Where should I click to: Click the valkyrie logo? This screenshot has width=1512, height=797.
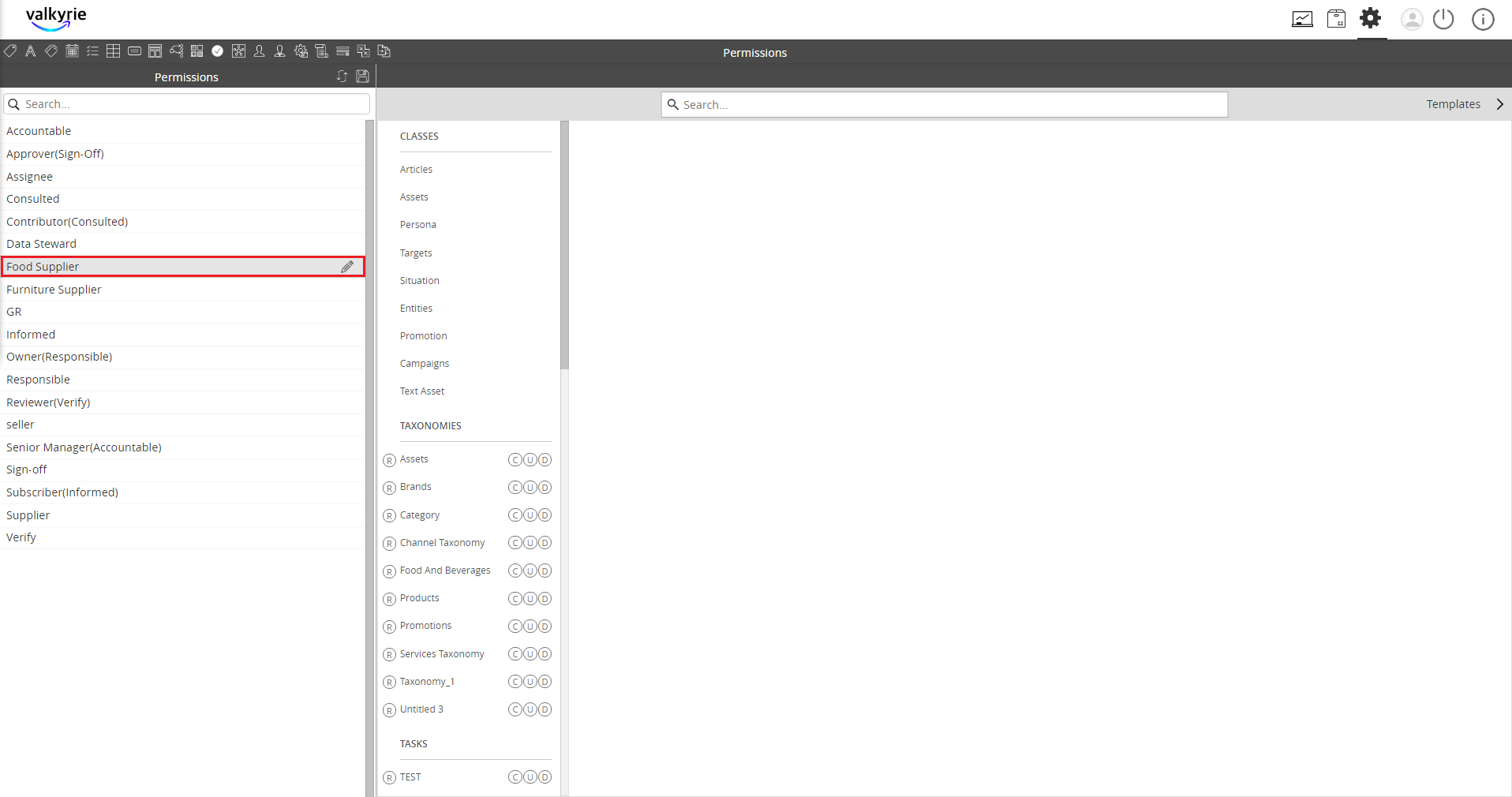[56, 18]
